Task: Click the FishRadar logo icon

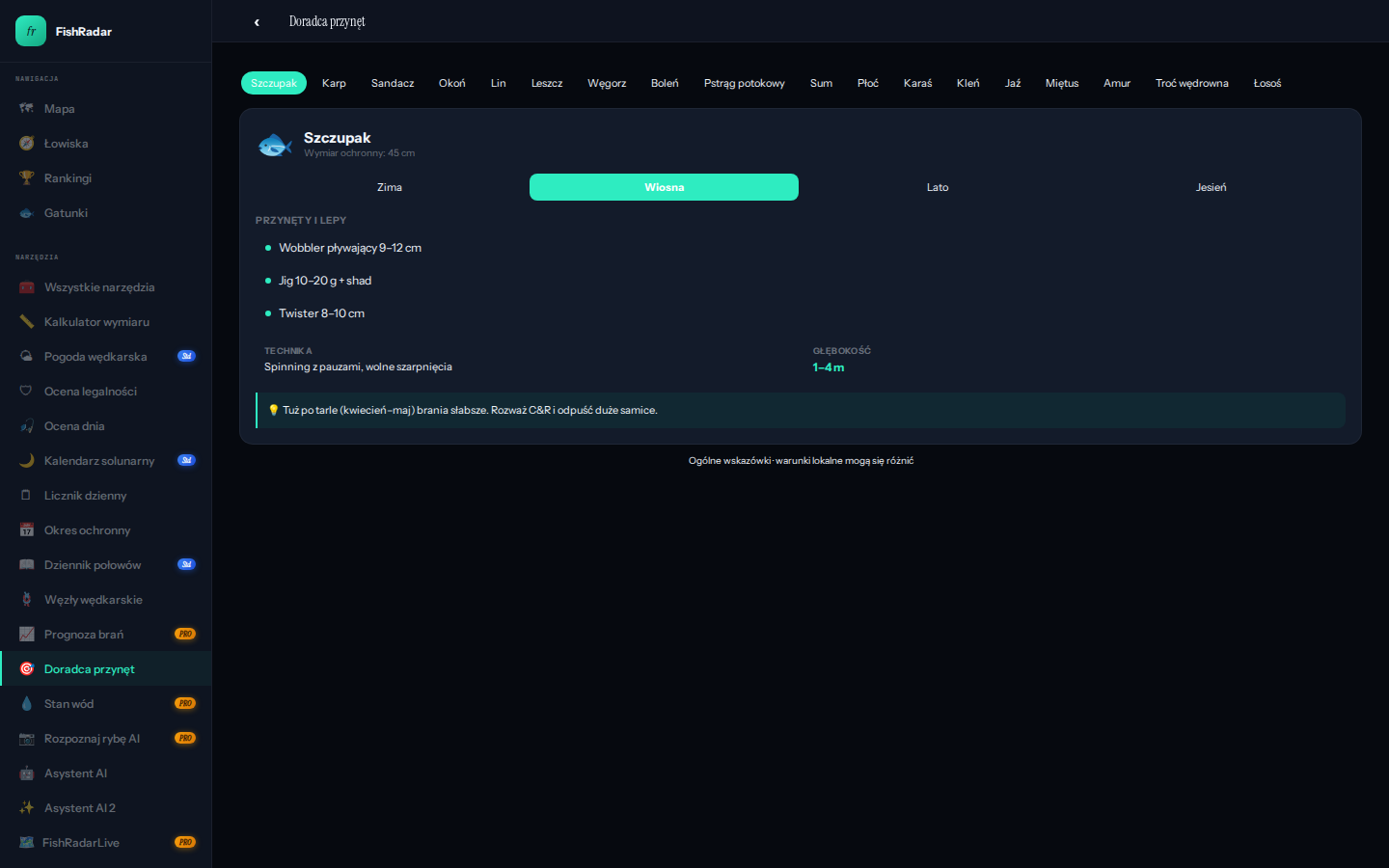Action: [x=31, y=31]
